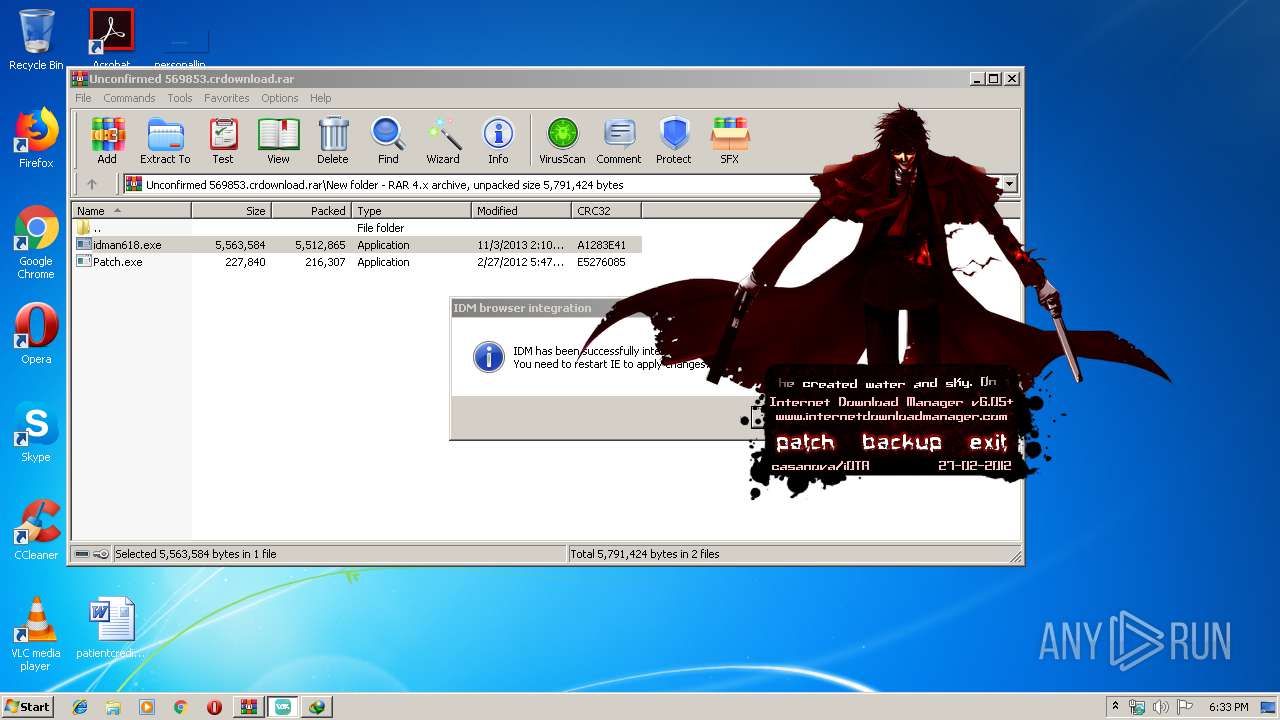Click the status bar drive icon

tap(83, 554)
